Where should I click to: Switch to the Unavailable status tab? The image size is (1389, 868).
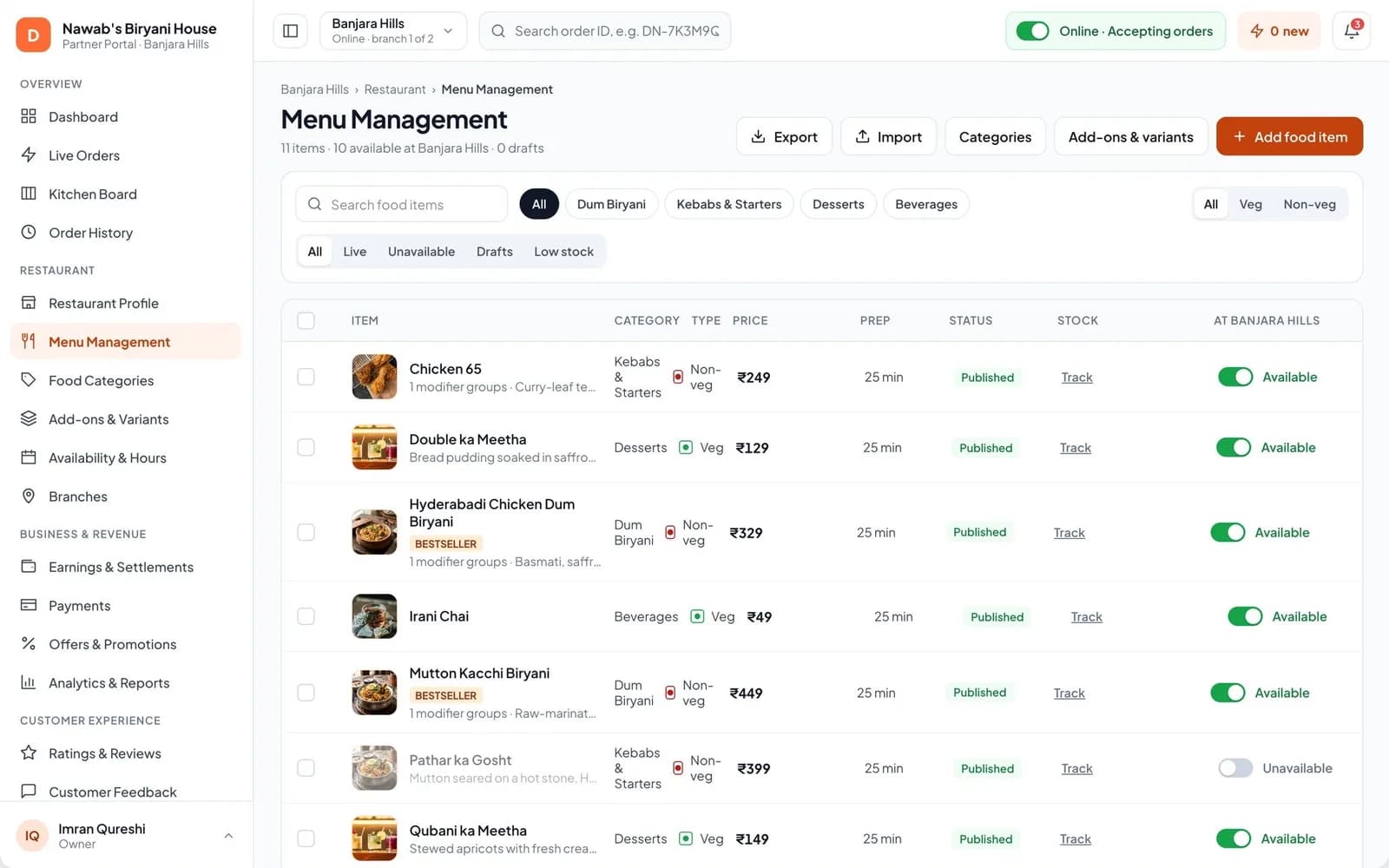pos(421,252)
